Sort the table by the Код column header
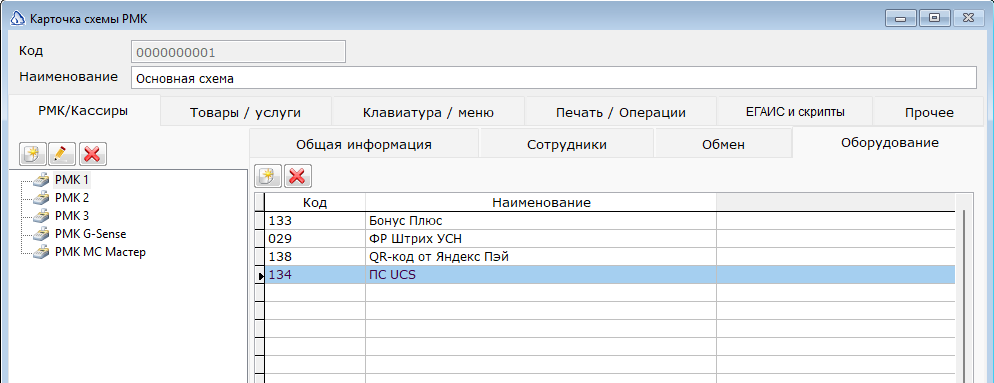The width and height of the screenshot is (994, 383). click(315, 203)
